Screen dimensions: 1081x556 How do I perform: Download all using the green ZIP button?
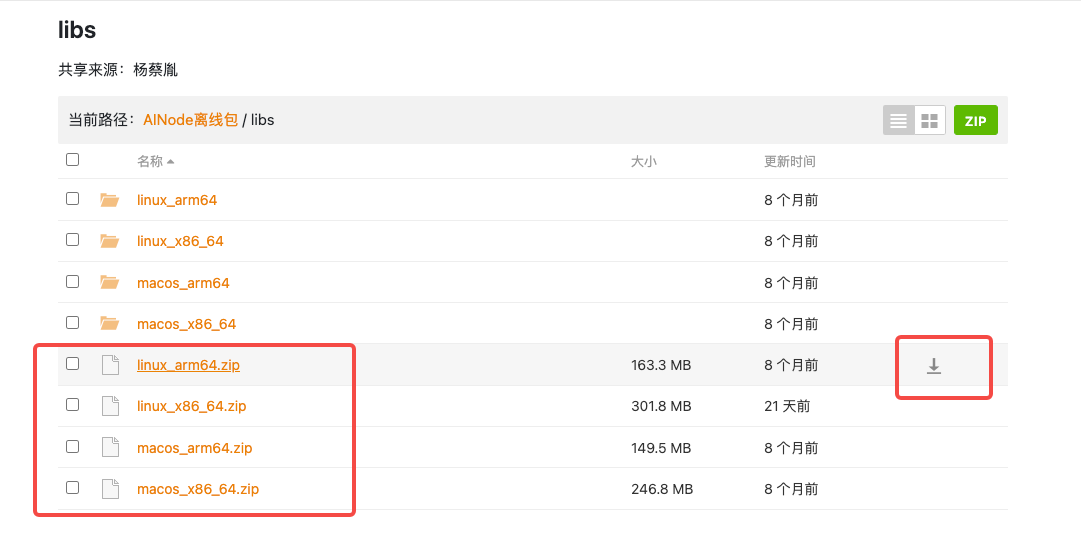click(975, 121)
